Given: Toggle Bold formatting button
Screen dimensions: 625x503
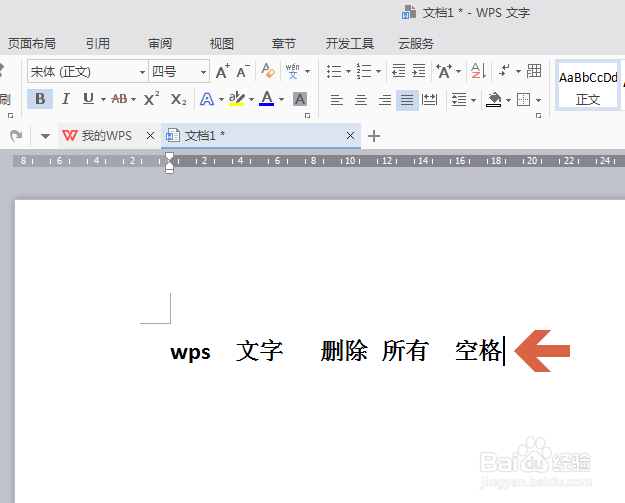Looking at the screenshot, I should pos(40,99).
